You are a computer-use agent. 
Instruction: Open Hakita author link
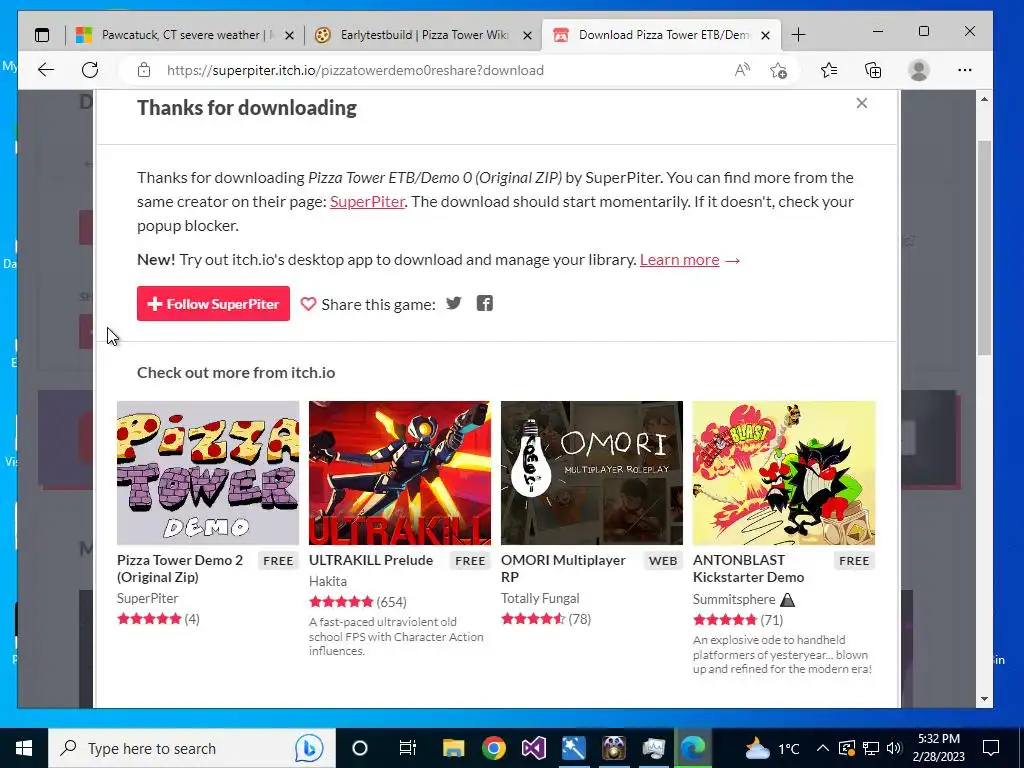point(328,581)
